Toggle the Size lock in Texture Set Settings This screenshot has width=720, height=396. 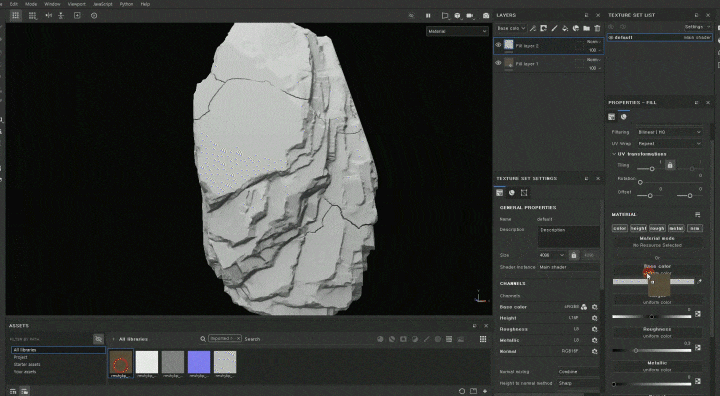click(x=574, y=255)
